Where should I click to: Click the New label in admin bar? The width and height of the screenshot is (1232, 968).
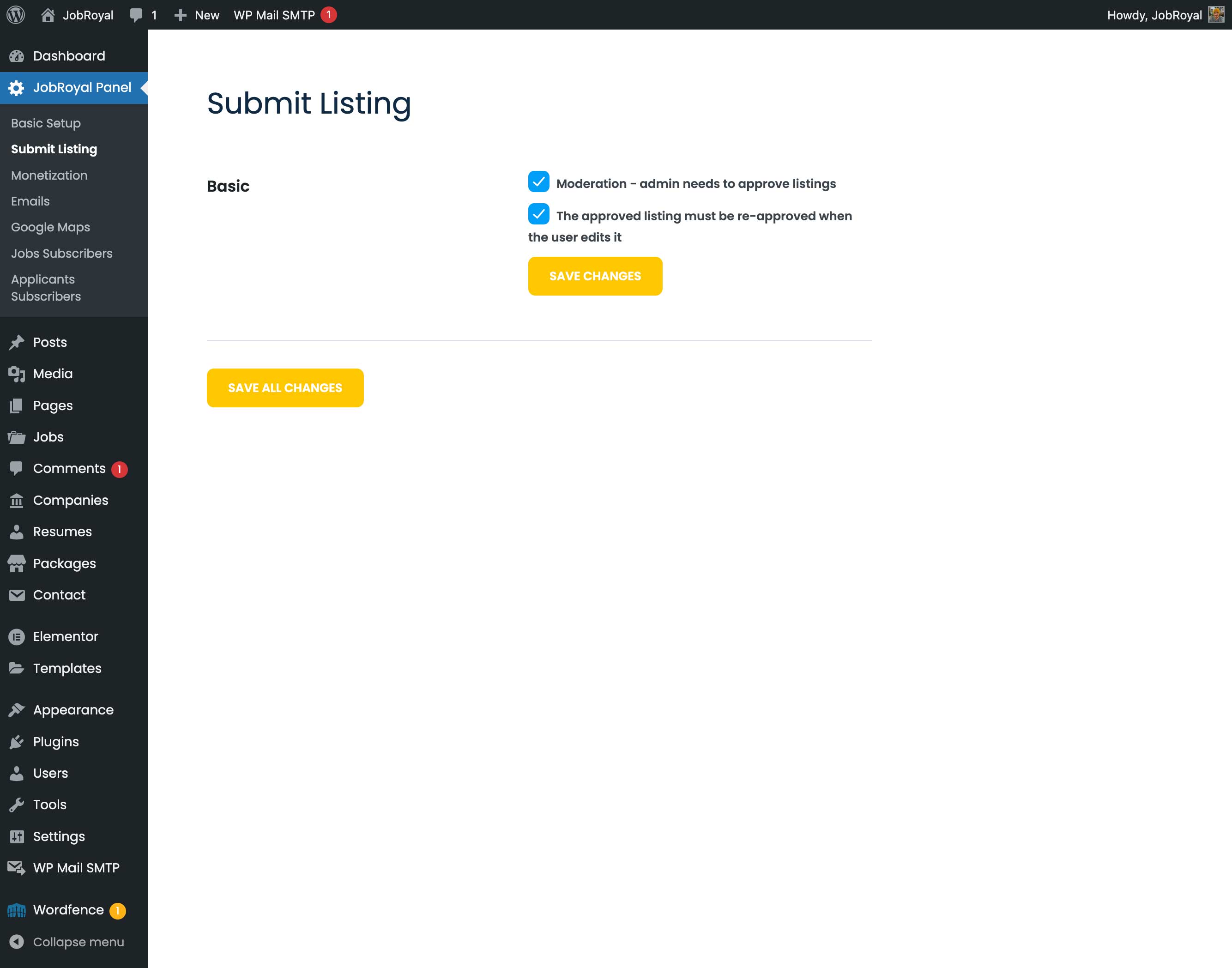207,15
